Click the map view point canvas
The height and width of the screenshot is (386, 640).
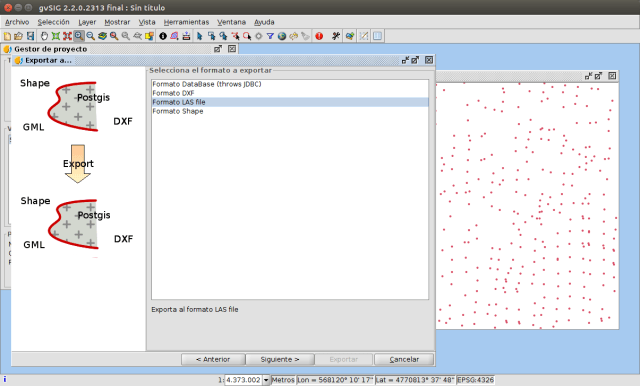[527, 205]
